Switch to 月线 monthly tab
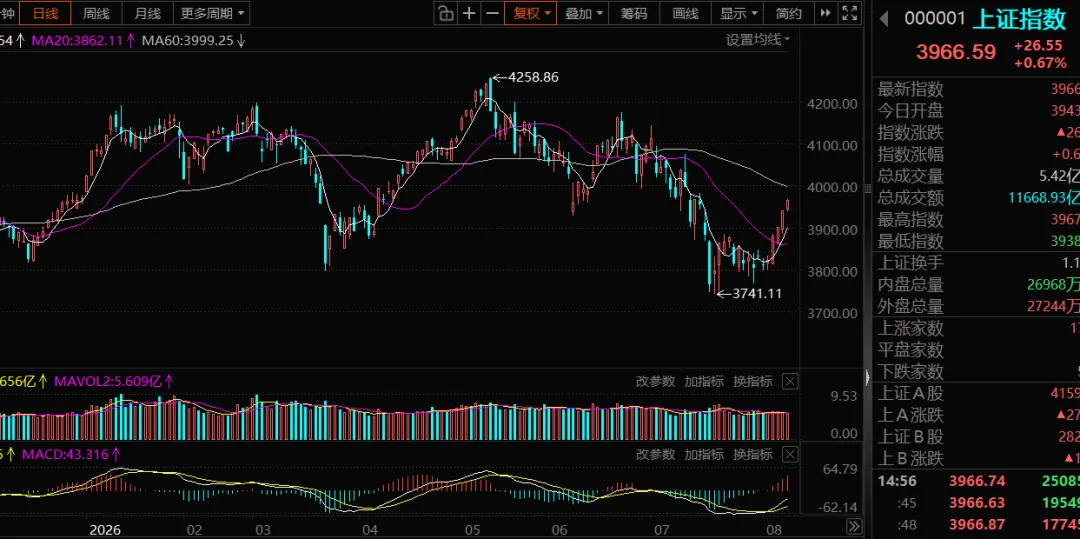 pyautogui.click(x=147, y=13)
